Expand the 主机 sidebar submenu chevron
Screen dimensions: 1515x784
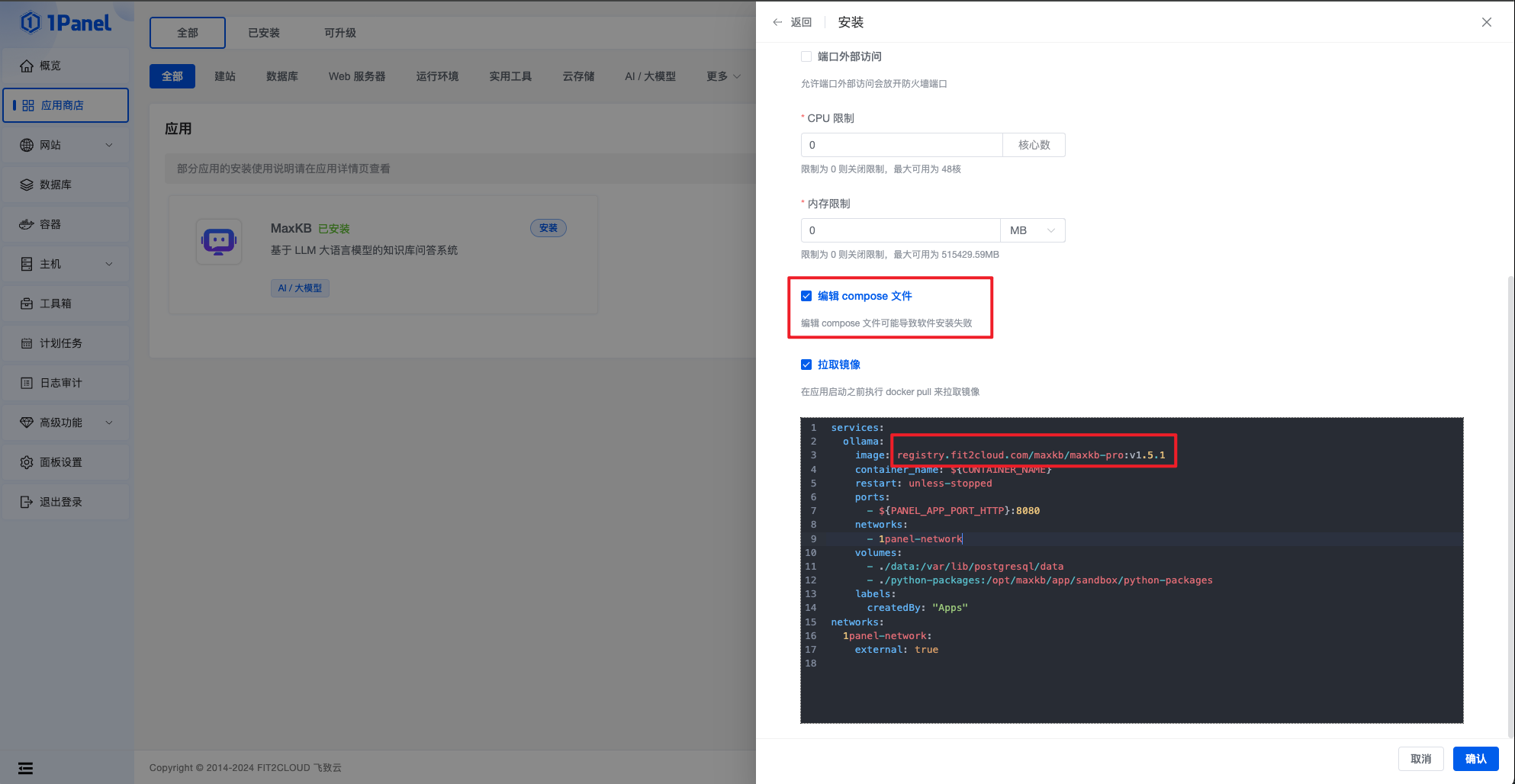[x=109, y=264]
